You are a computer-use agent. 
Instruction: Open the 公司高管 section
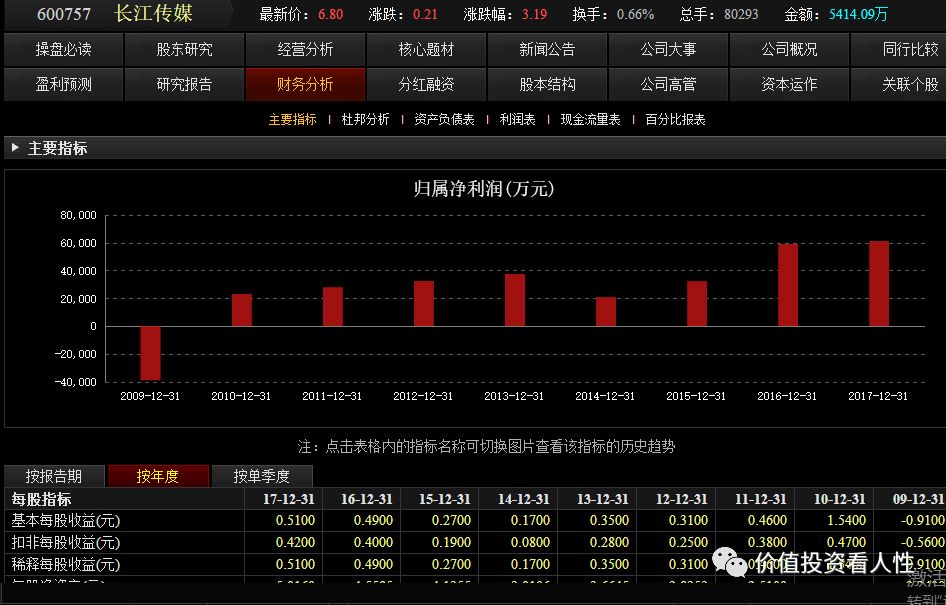(668, 84)
